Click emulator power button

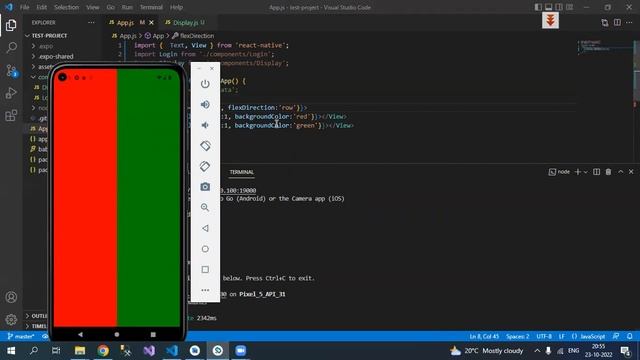click(x=205, y=84)
